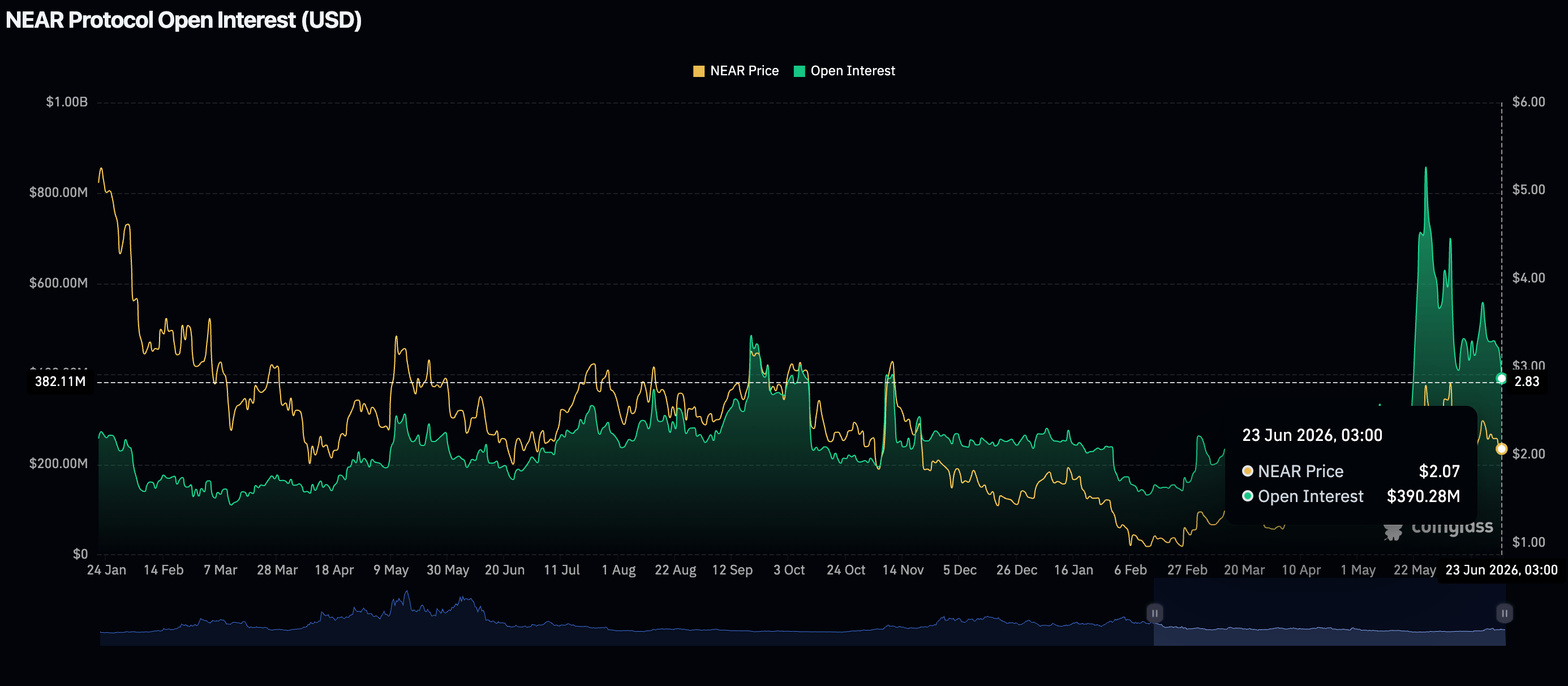The image size is (1568, 686).
Task: Toggle the NEAR Price series legend label
Action: 744,71
